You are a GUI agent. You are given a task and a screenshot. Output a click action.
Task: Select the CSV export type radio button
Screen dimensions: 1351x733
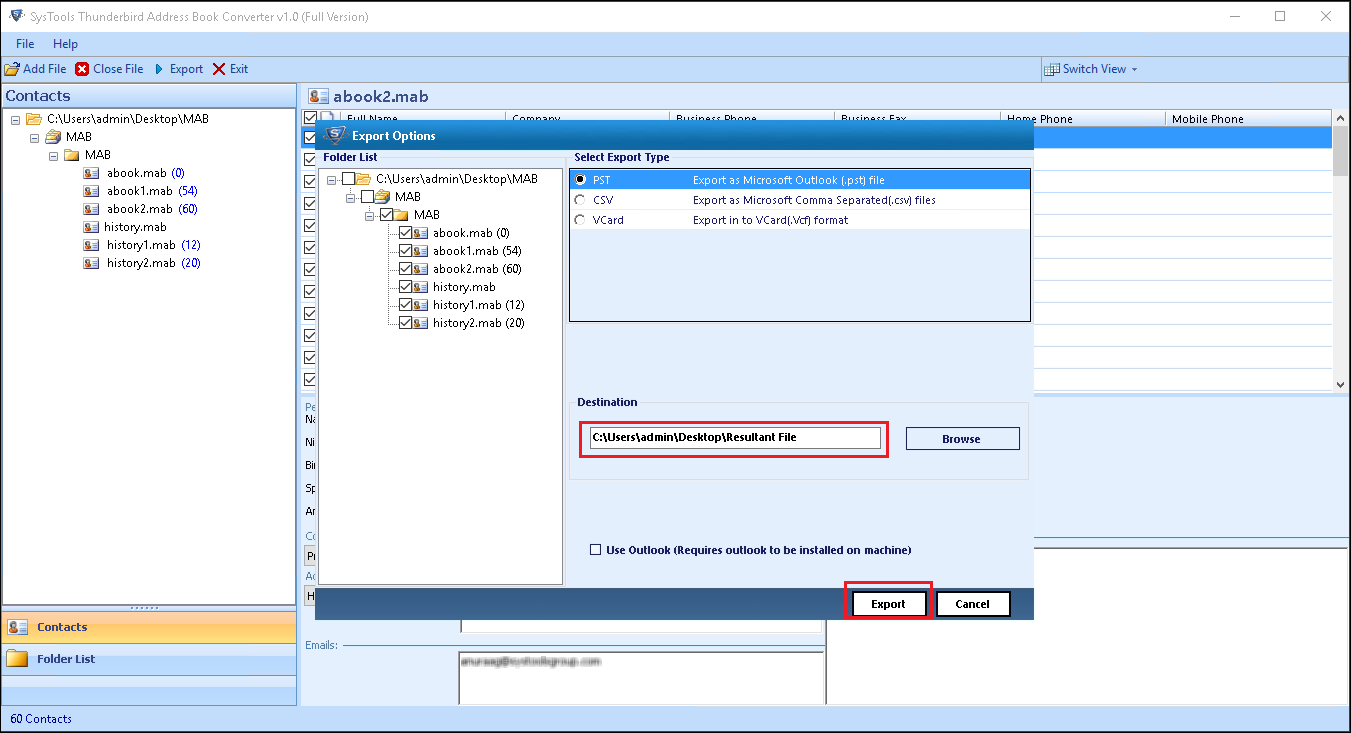579,200
